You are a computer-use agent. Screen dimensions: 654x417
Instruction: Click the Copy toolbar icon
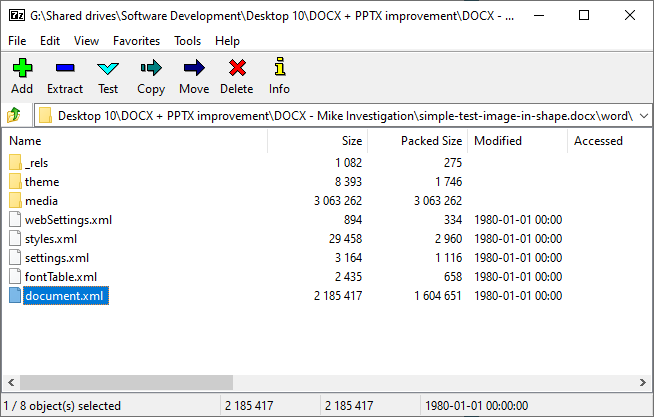pos(151,68)
